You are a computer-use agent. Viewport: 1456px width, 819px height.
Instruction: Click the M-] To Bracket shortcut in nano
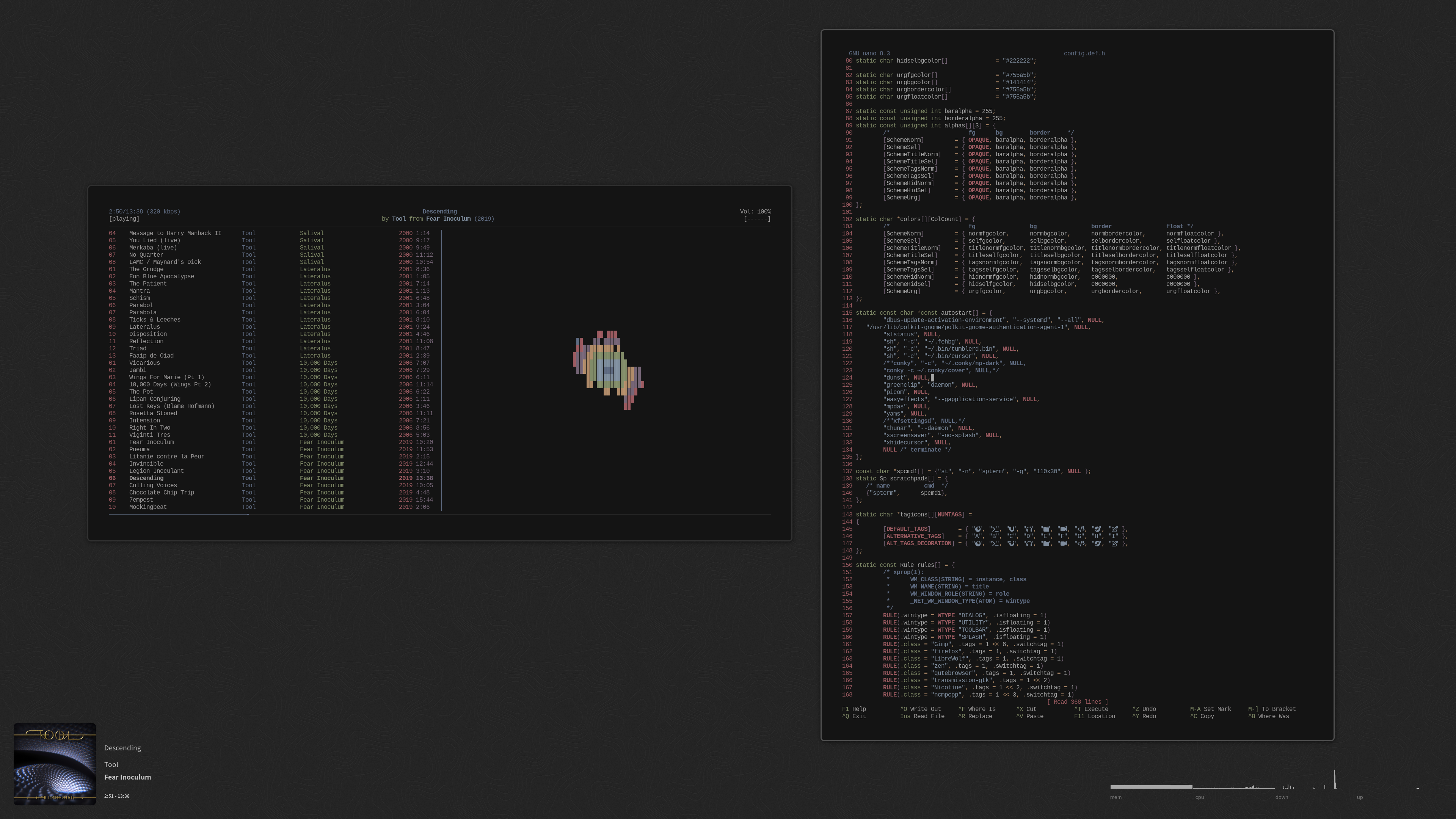(1272, 709)
